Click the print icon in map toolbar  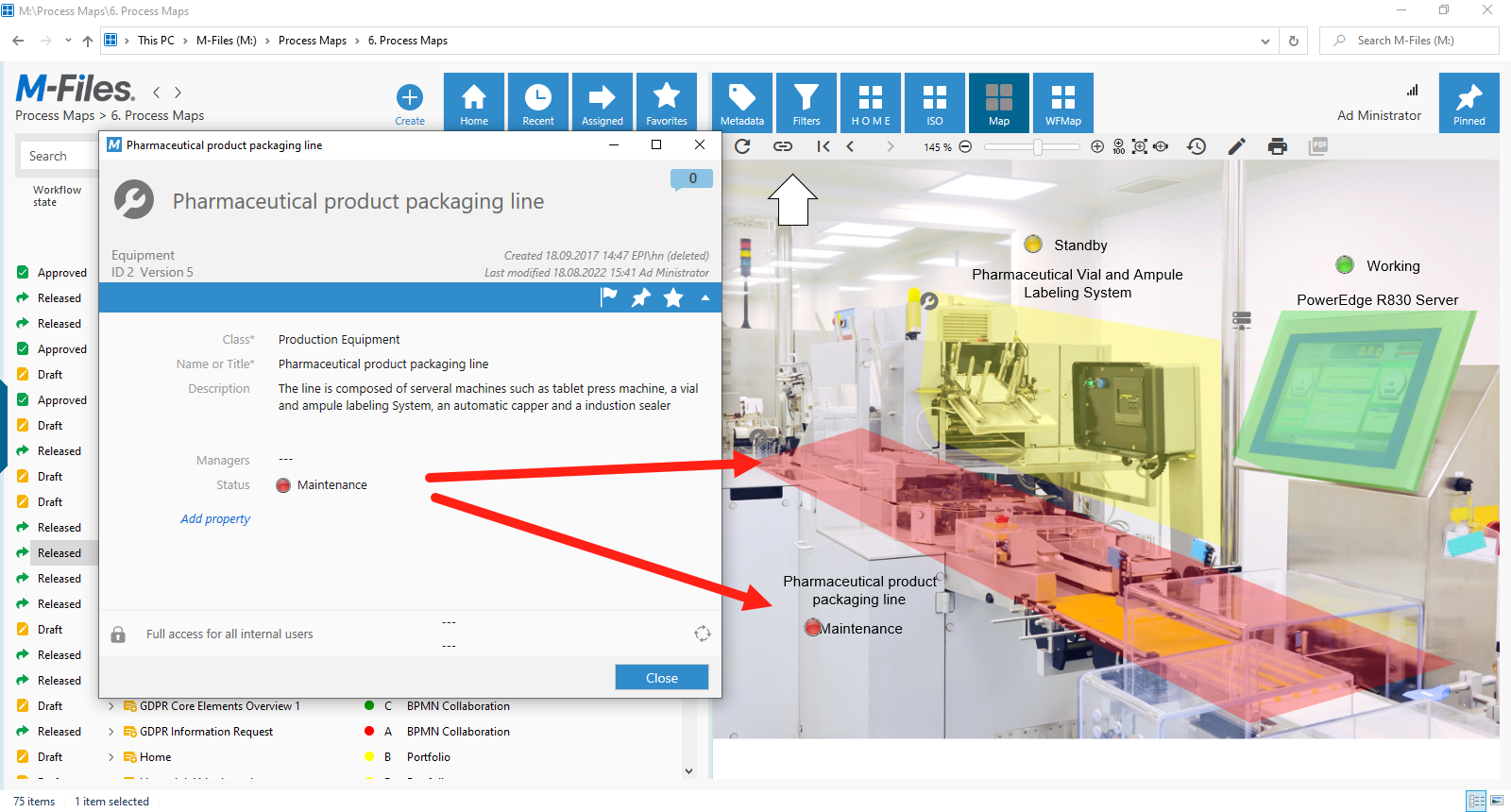(1277, 146)
